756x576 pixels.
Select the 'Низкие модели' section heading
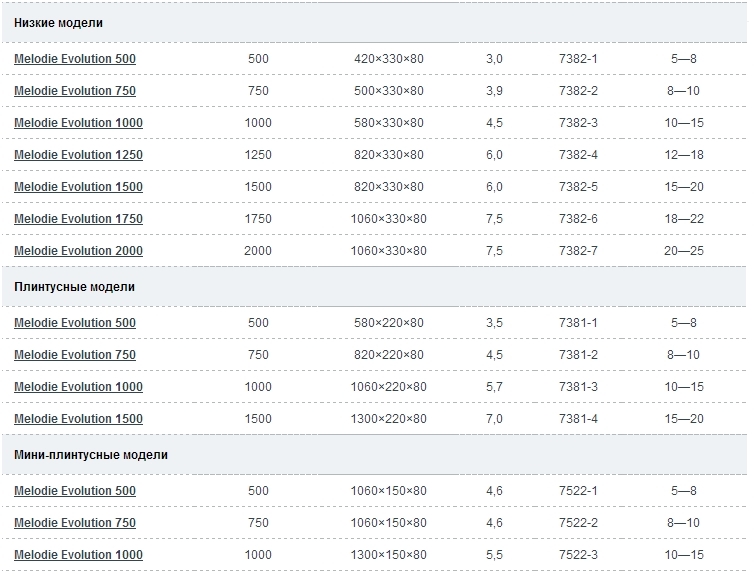click(58, 23)
